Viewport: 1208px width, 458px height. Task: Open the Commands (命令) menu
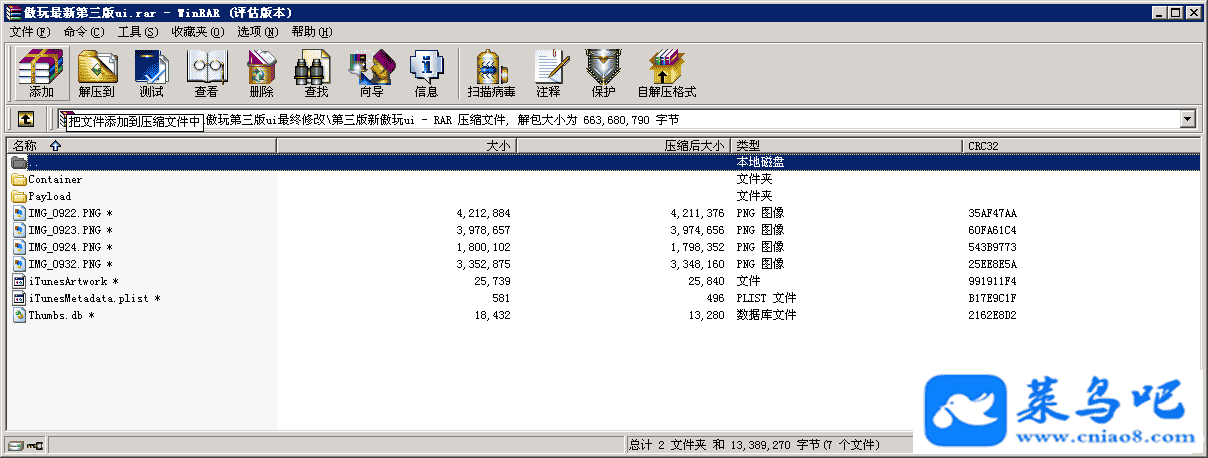[84, 32]
